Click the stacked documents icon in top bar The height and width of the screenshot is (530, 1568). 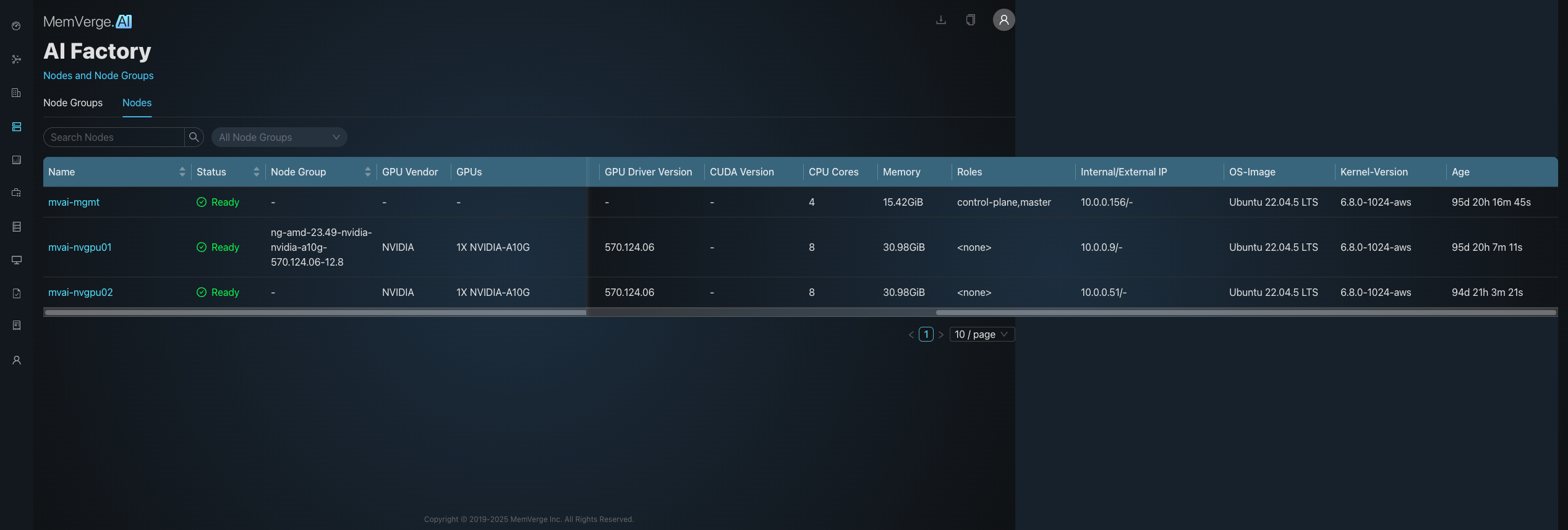[970, 20]
